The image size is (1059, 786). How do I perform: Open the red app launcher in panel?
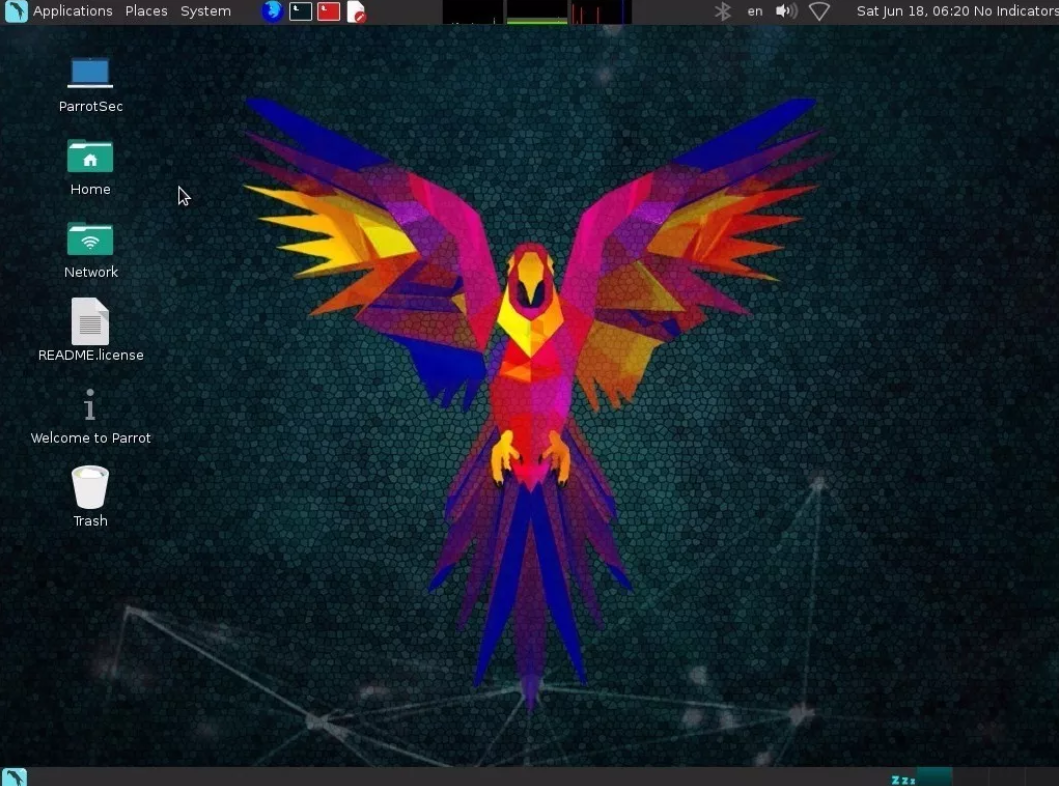click(x=328, y=11)
